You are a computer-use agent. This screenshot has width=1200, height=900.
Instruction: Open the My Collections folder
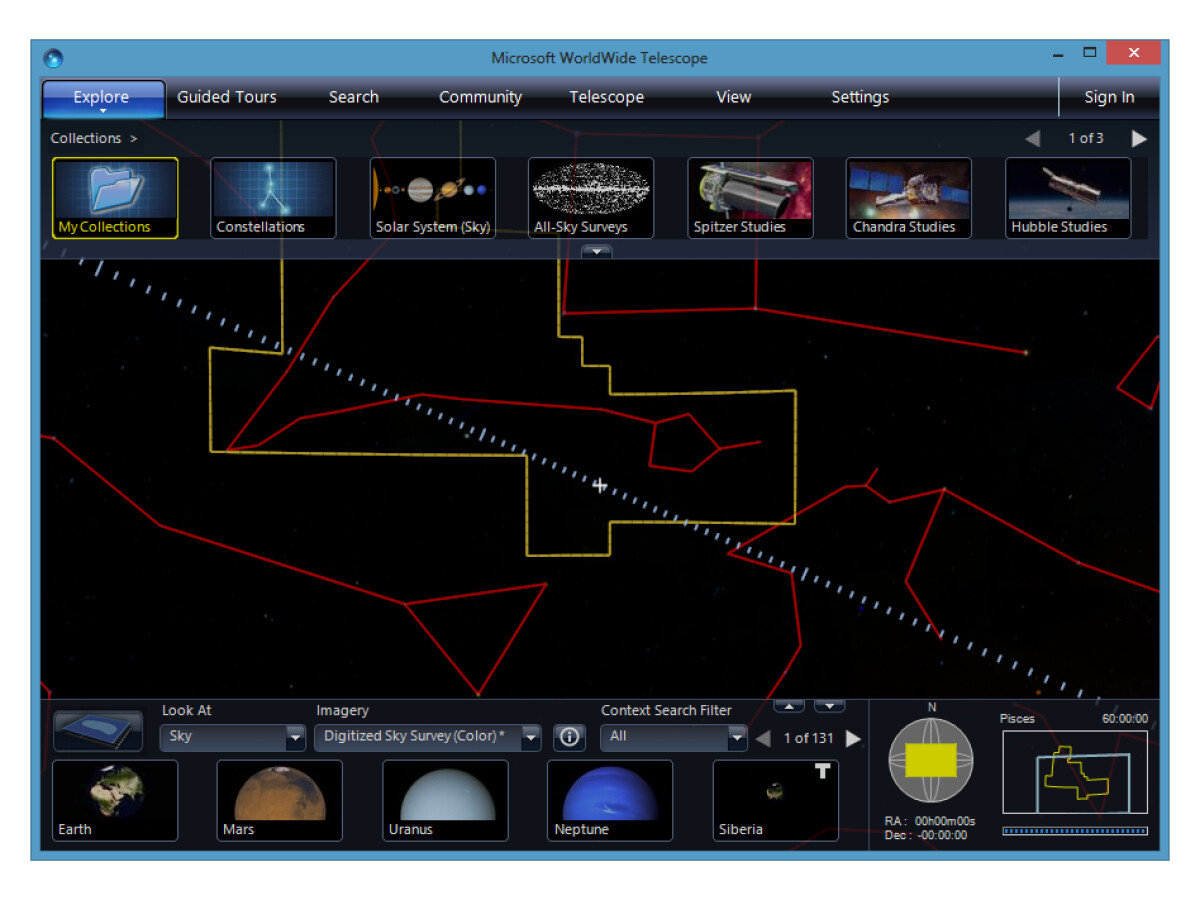[x=115, y=197]
